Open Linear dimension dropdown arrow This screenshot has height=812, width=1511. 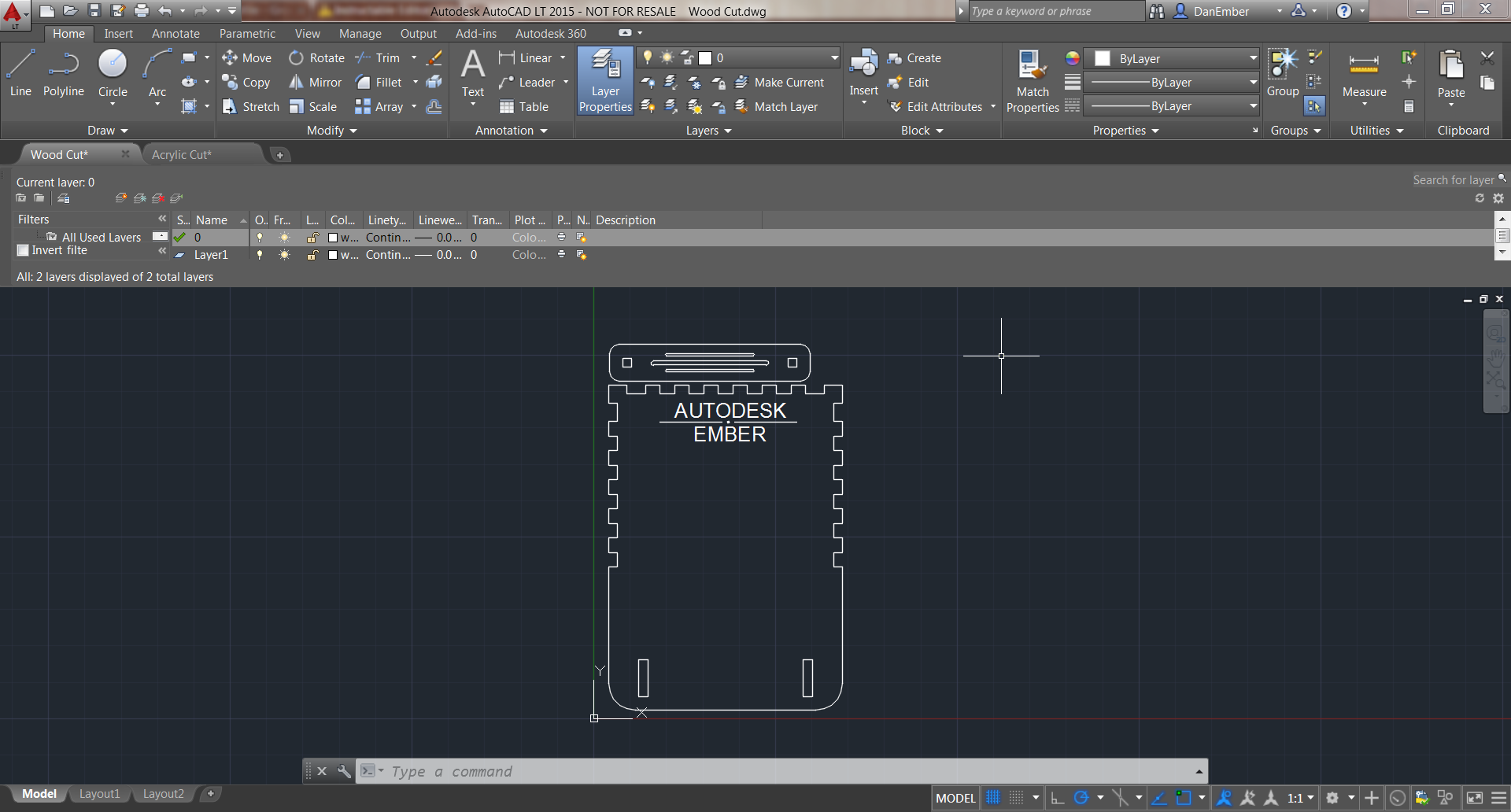[563, 58]
